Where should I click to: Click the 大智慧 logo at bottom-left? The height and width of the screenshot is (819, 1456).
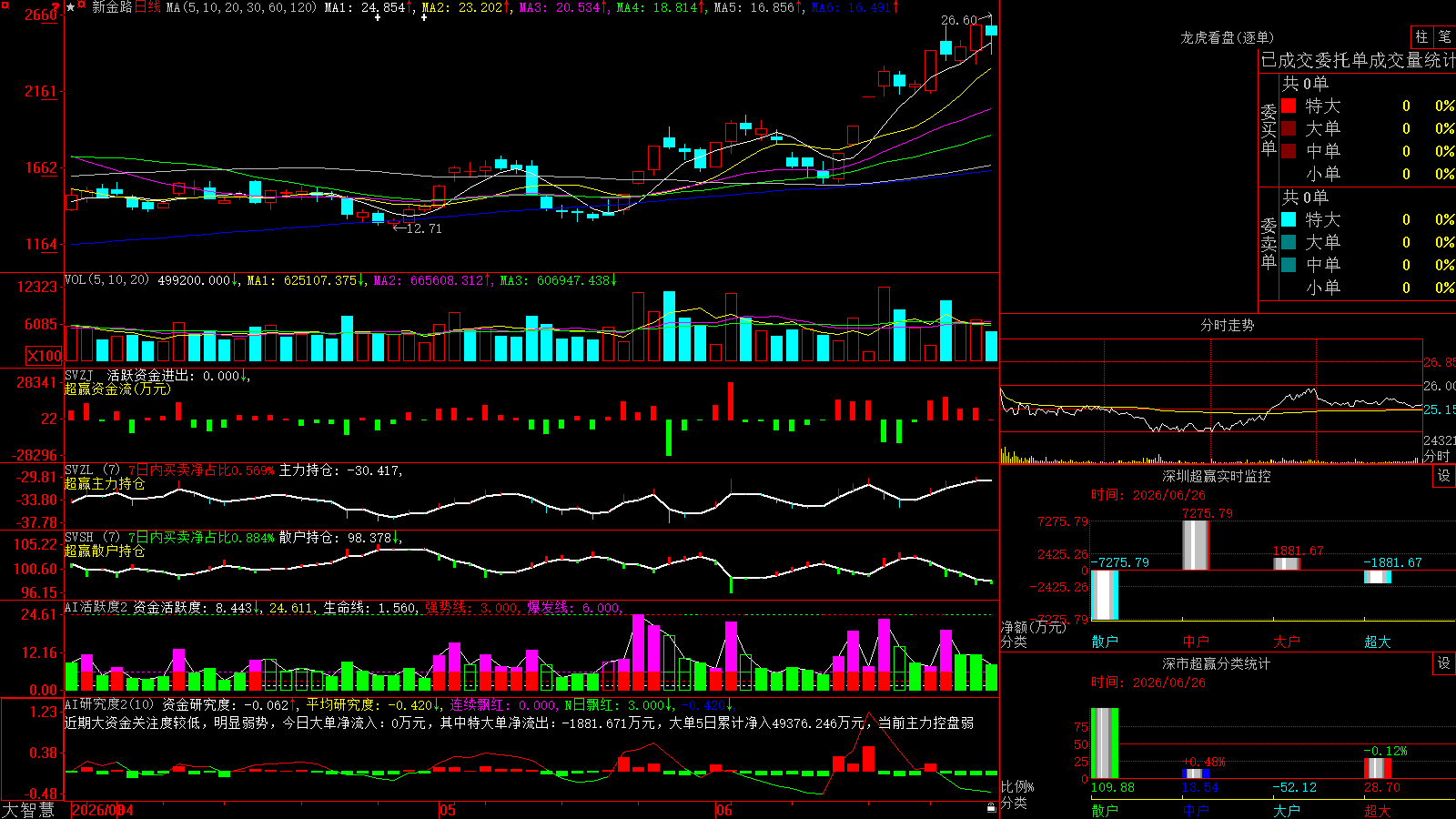point(28,809)
